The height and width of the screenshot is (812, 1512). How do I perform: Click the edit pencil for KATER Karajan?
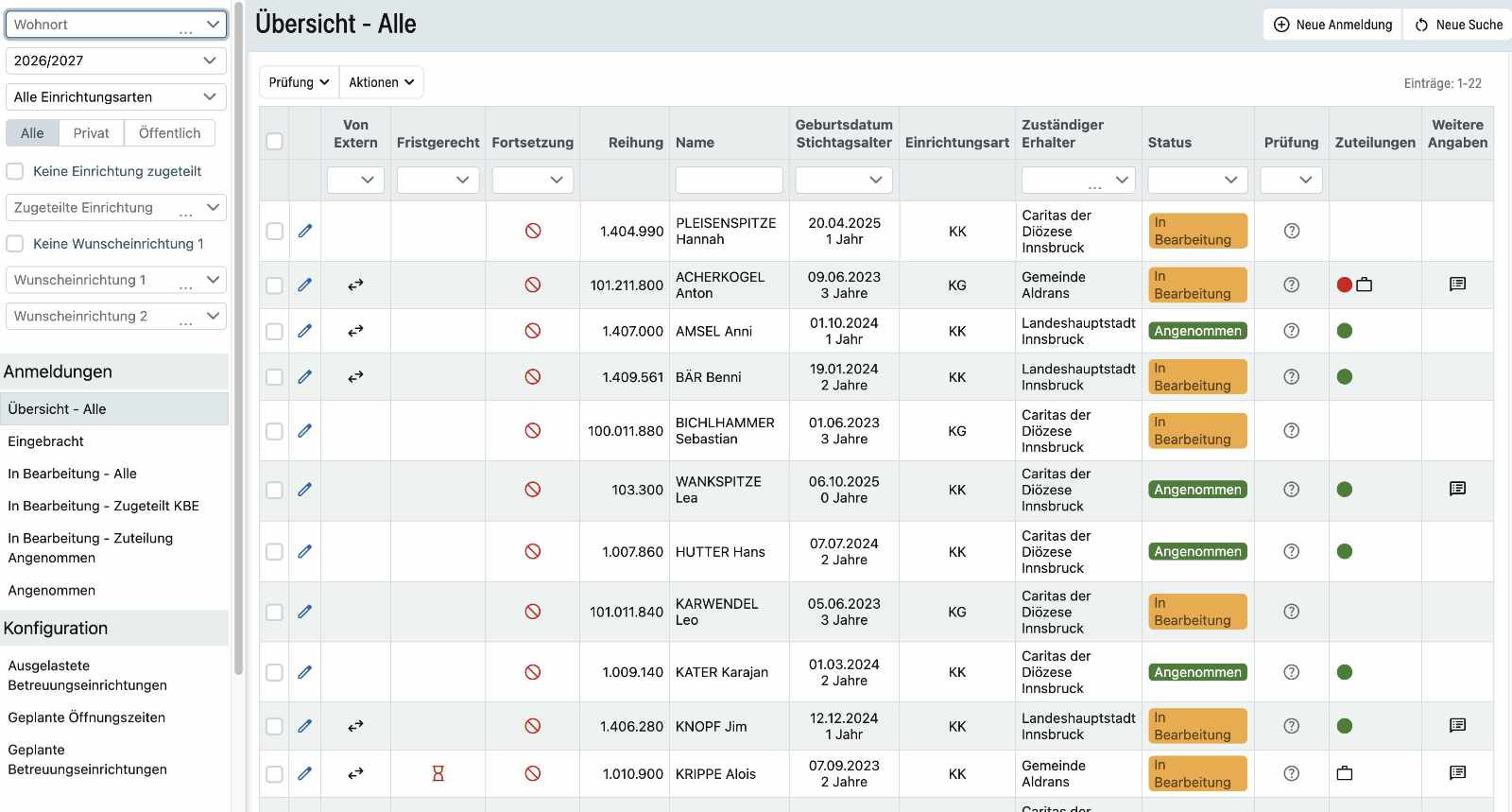(304, 672)
